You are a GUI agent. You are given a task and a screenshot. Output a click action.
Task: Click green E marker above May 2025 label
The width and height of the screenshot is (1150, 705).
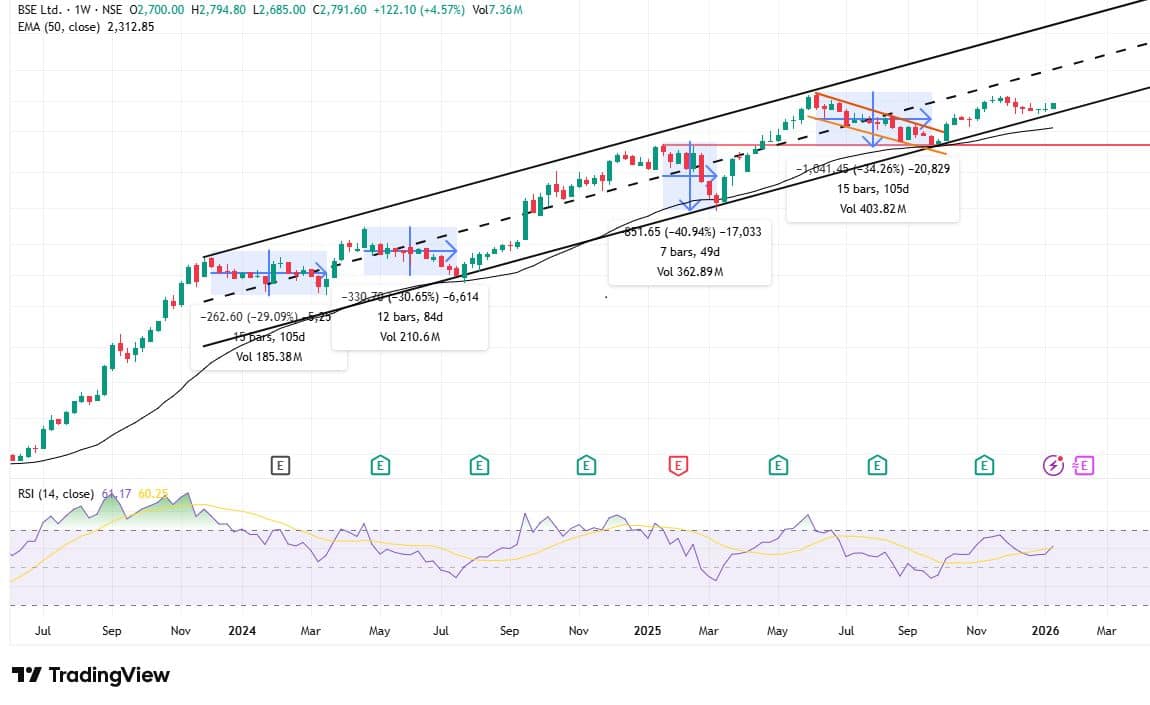[778, 465]
